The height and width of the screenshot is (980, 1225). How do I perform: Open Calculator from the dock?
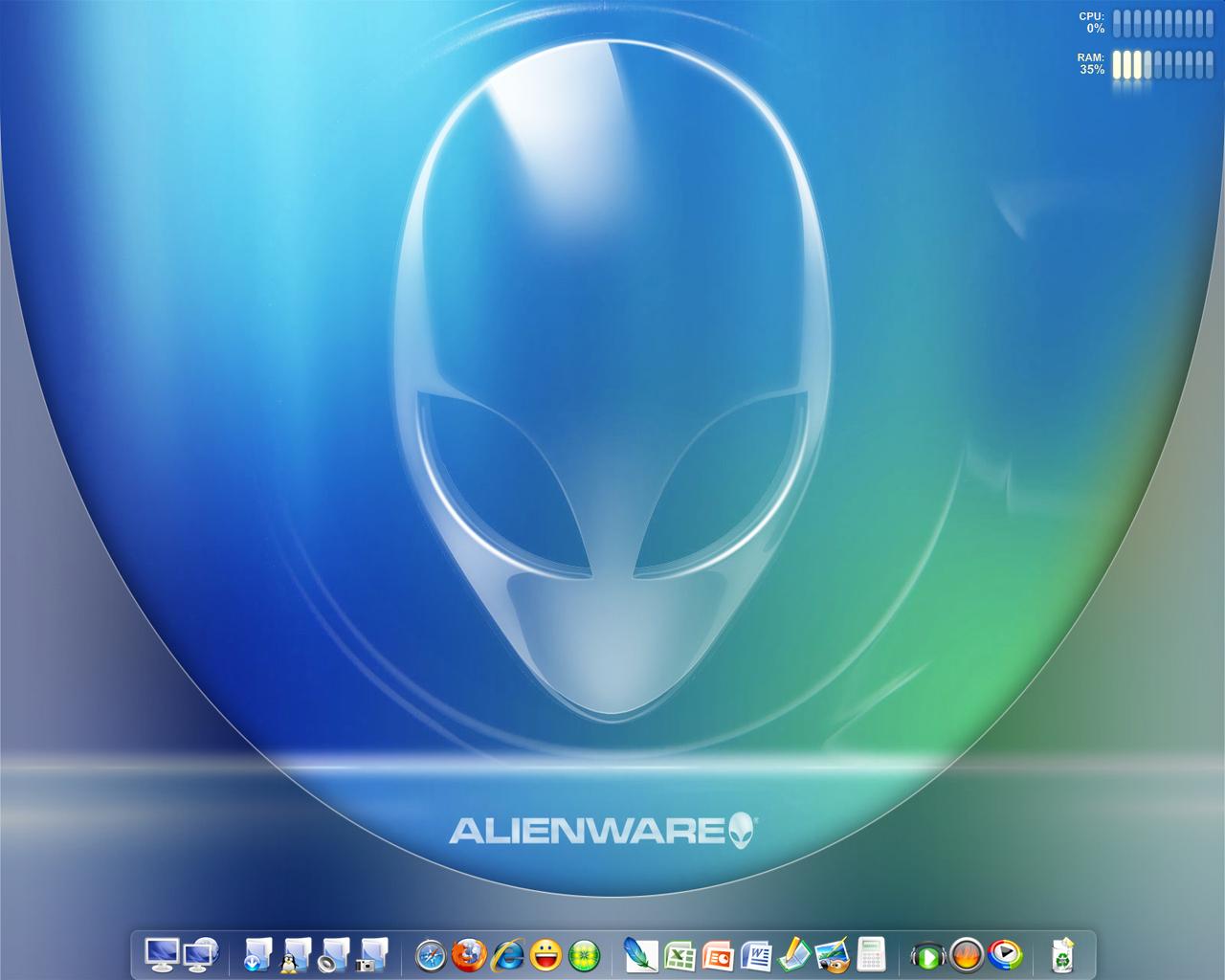[x=870, y=954]
